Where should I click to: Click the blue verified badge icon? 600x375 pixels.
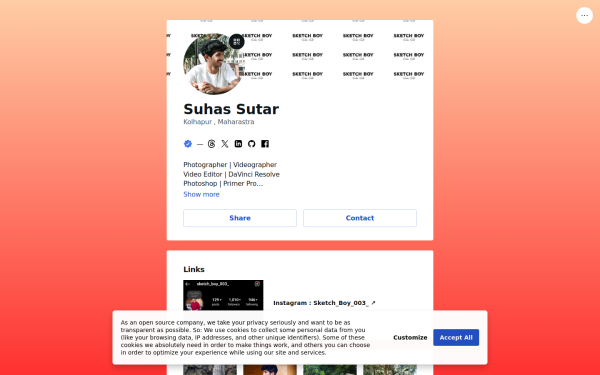coord(188,144)
